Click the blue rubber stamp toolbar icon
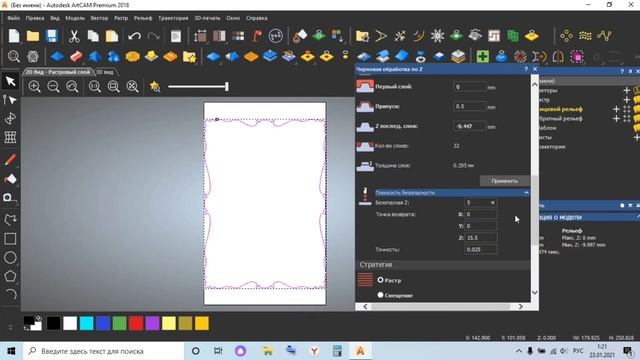Screen dimensions: 640x360 501,56
